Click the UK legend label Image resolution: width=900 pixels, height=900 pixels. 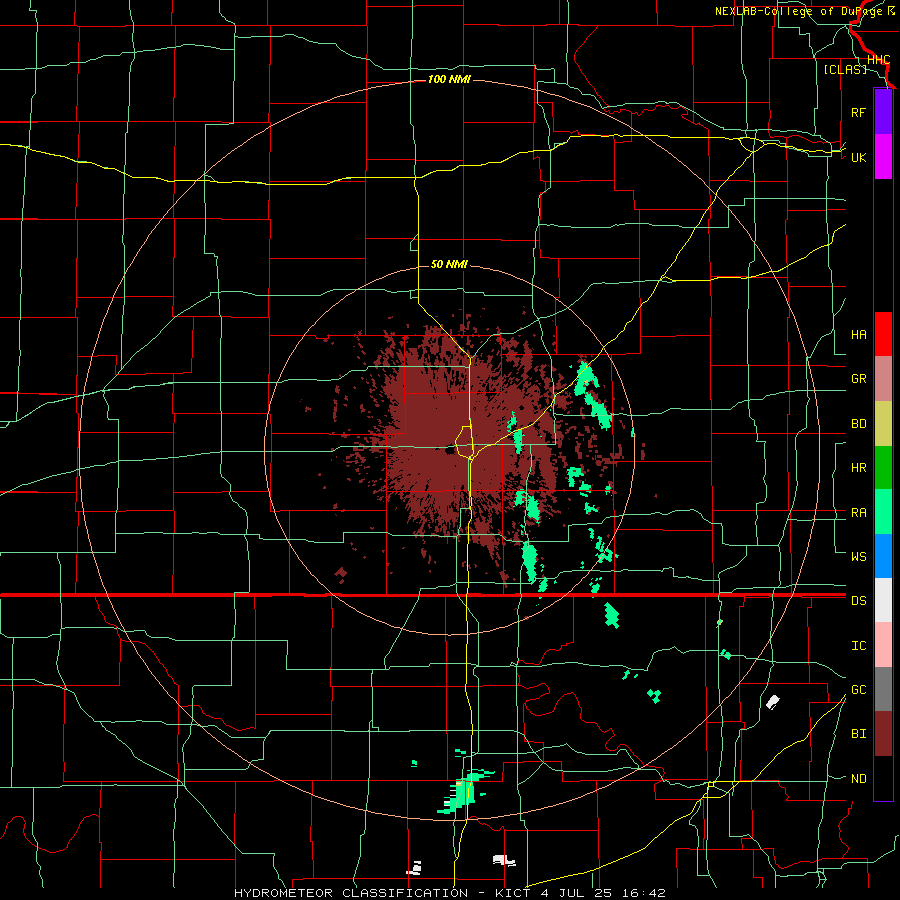tap(859, 157)
